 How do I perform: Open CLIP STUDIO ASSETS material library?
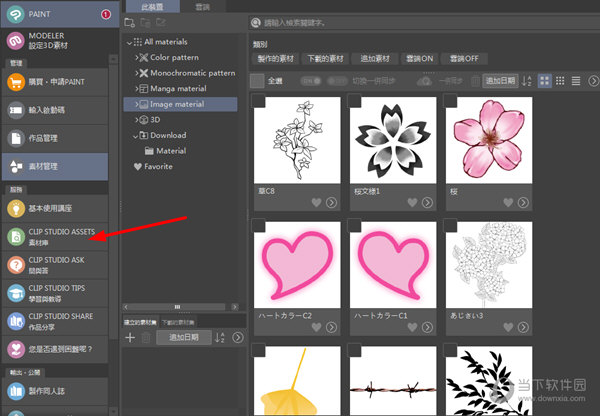coord(55,237)
